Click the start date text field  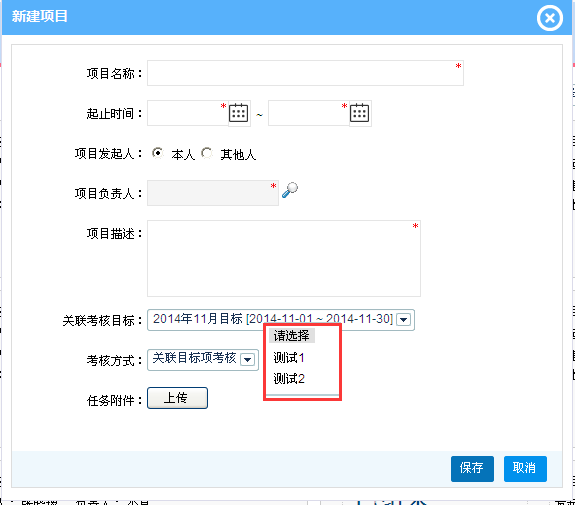point(188,113)
